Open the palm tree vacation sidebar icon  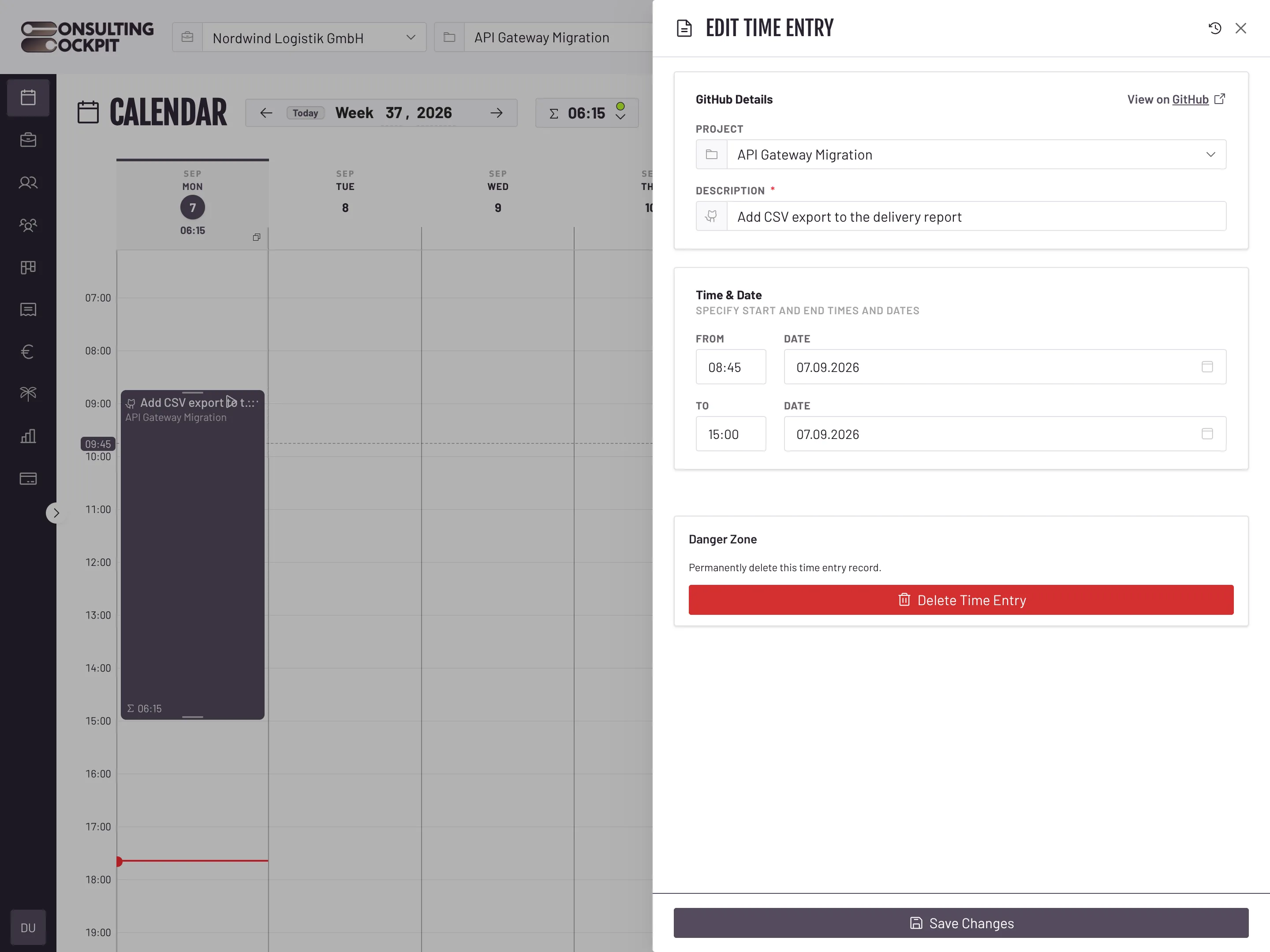[28, 394]
